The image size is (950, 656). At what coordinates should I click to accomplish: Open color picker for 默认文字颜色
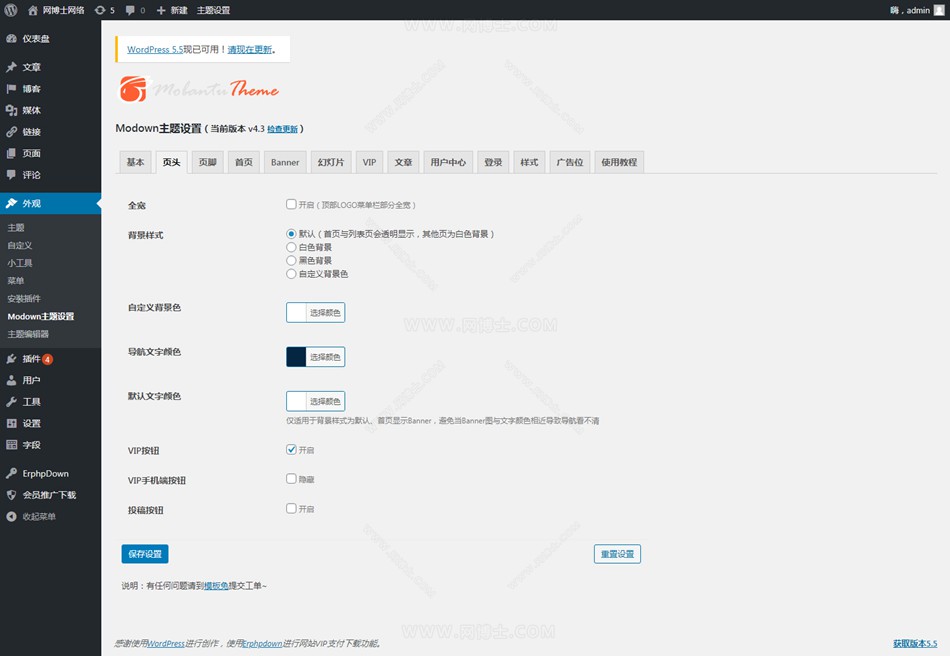tap(315, 401)
